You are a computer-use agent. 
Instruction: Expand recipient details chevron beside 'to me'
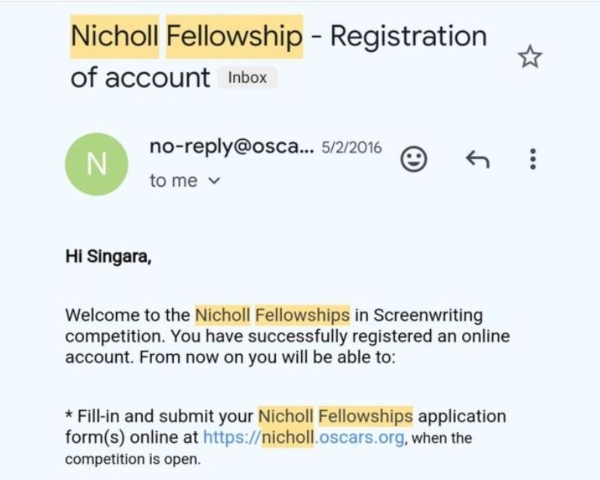[x=212, y=181]
